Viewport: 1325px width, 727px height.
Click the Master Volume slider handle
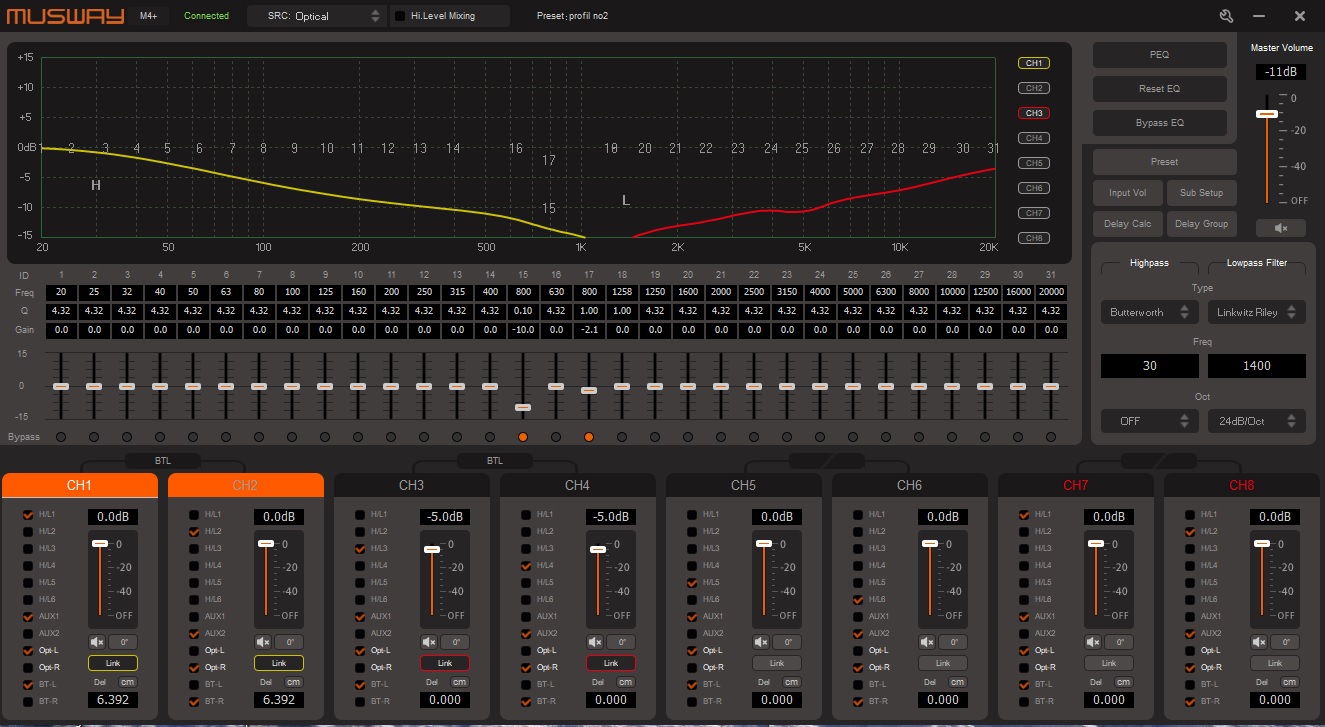point(1267,114)
